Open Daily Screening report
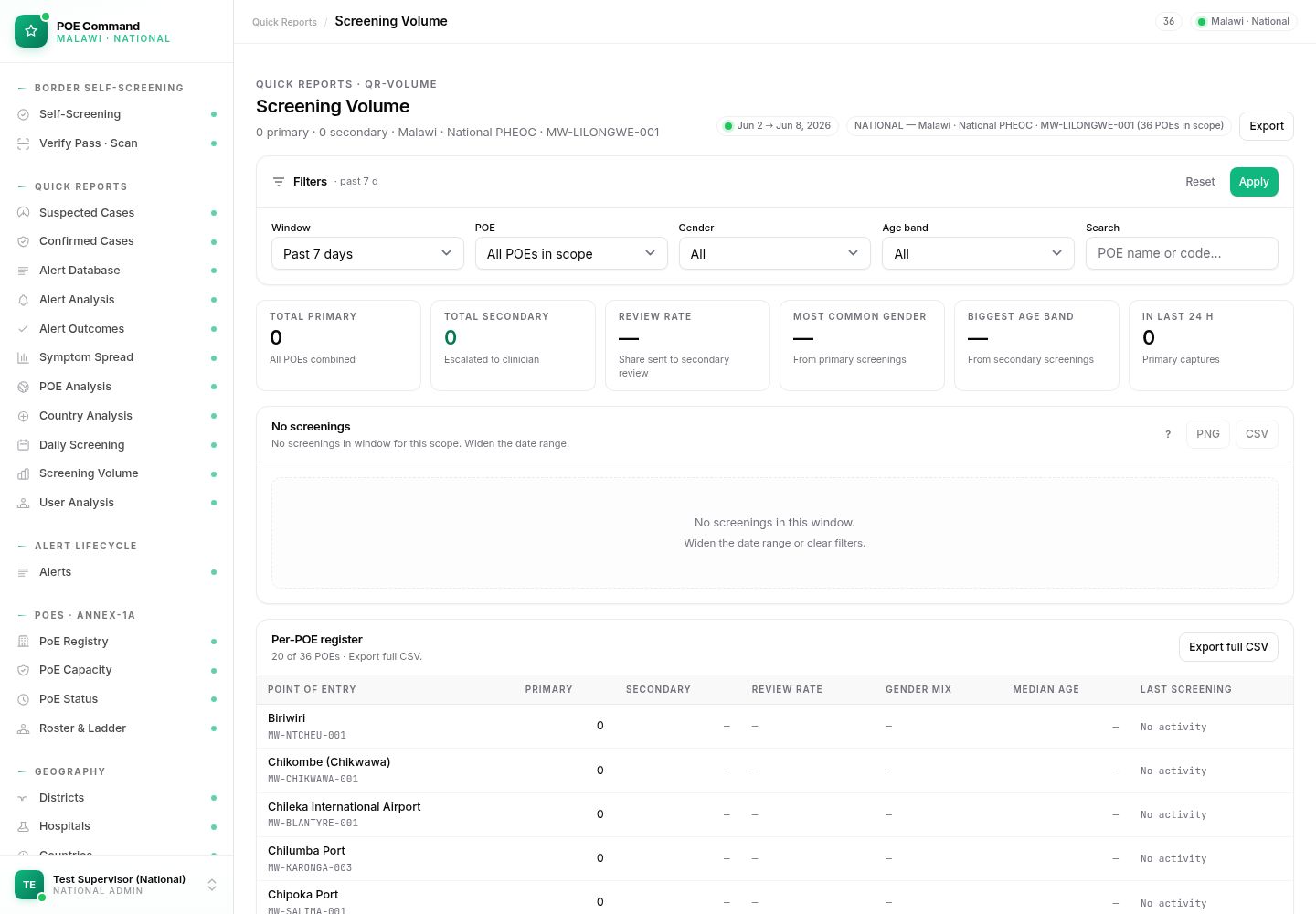Screen dimensions: 1316x914 click(x=117, y=445)
